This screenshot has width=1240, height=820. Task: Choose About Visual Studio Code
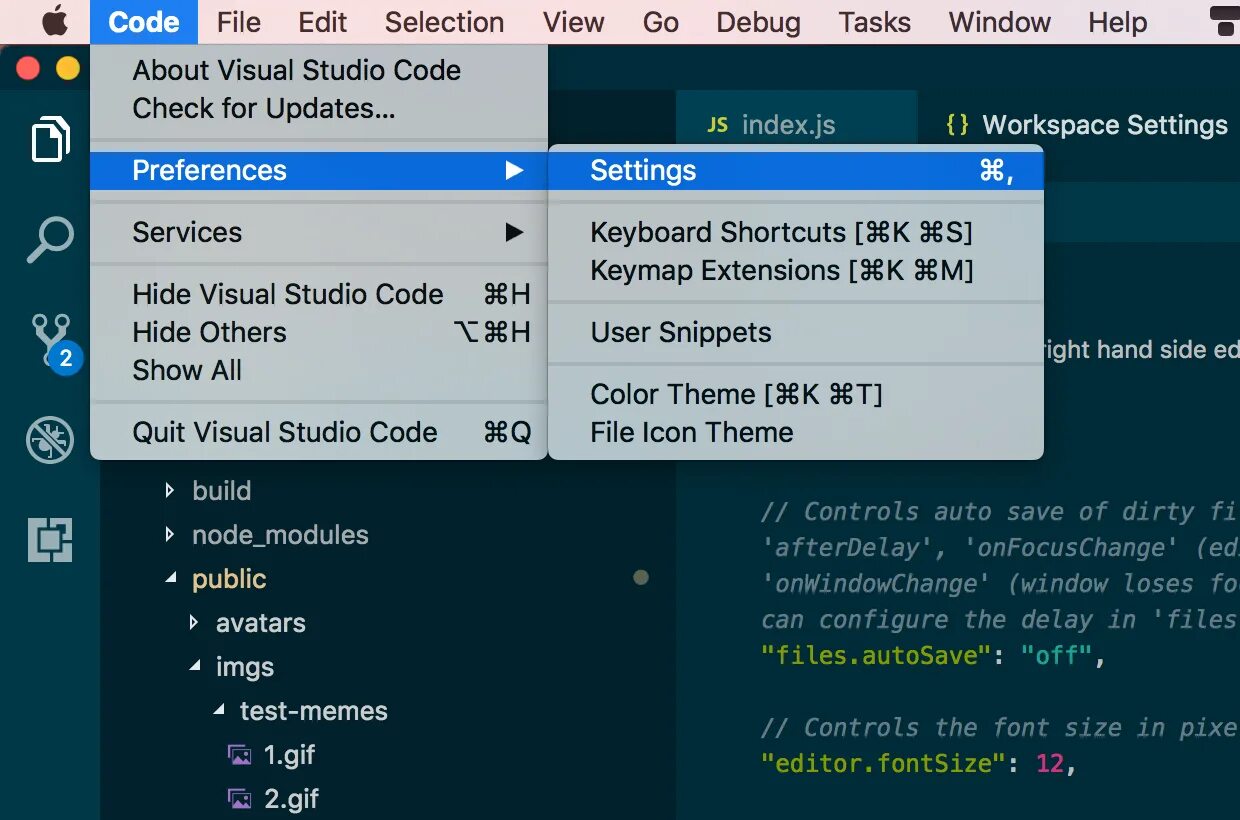point(319,70)
